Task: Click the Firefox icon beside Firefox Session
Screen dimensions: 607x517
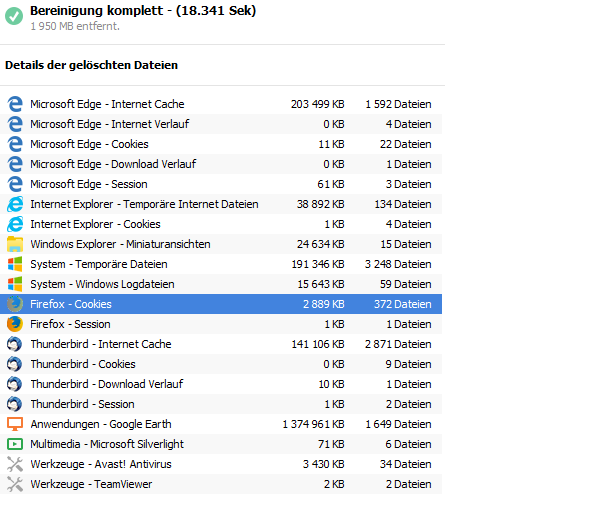Action: (x=15, y=324)
